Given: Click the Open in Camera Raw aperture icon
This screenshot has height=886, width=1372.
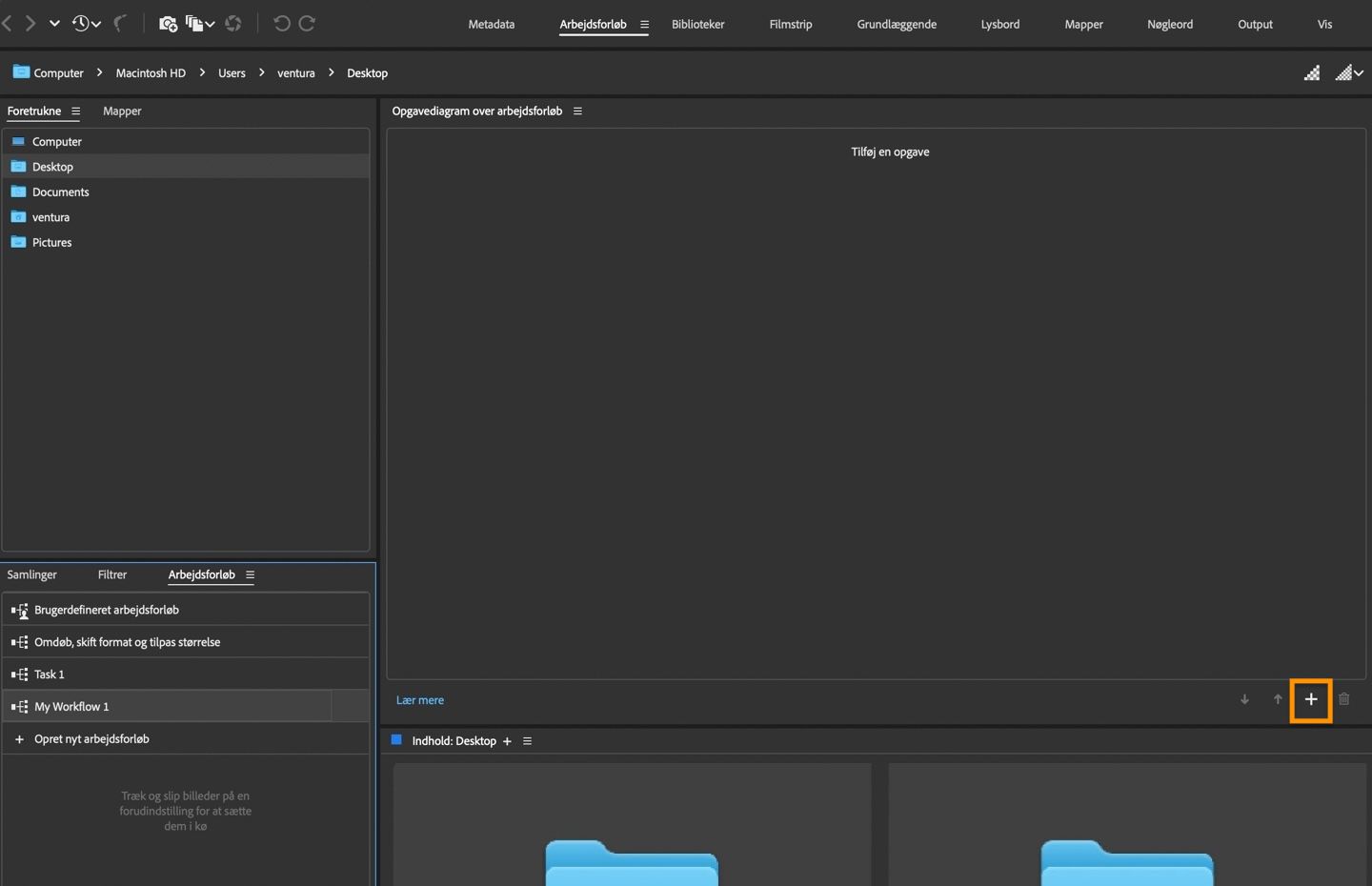Looking at the screenshot, I should [233, 23].
